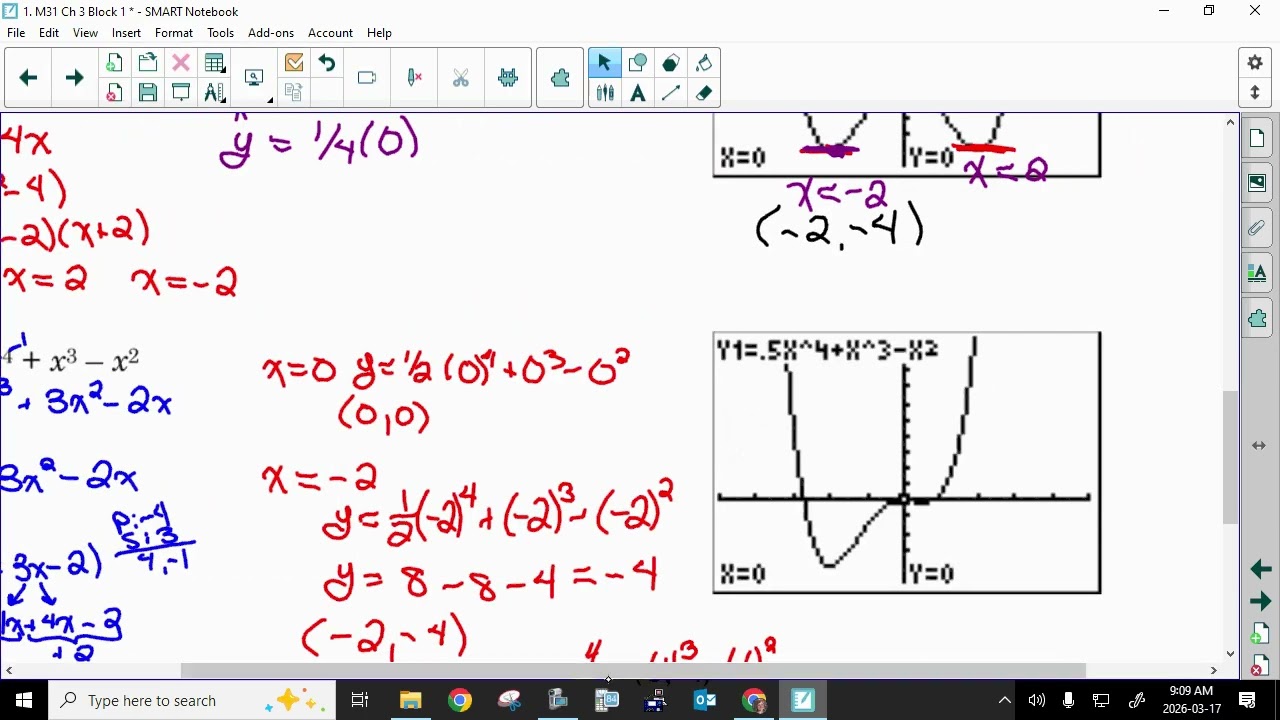
Task: Open the Edit menu
Action: point(49,33)
